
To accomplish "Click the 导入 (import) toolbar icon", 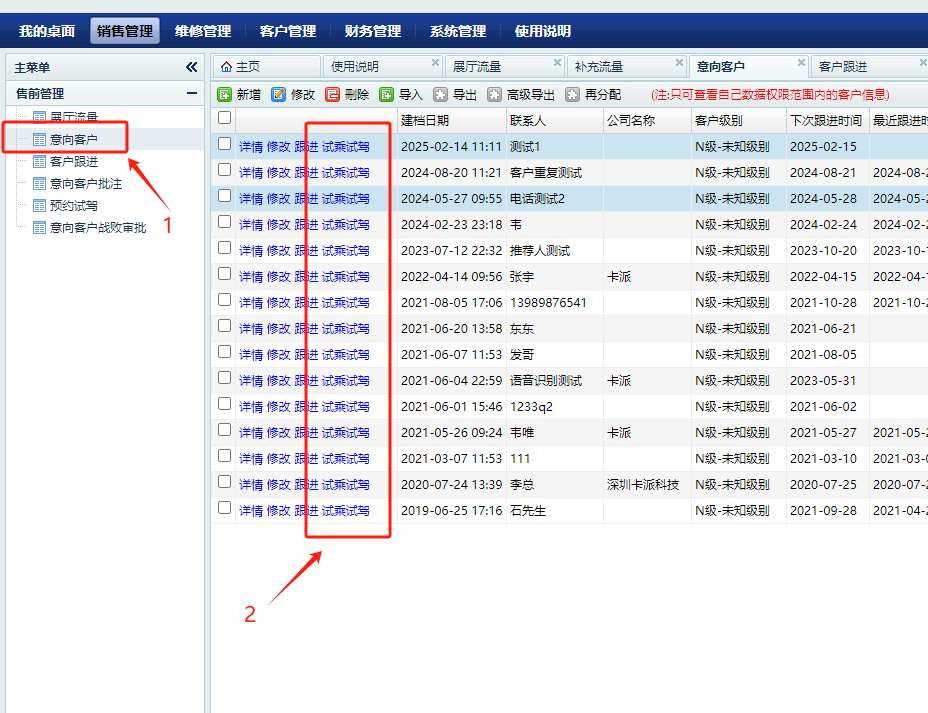I will click(x=387, y=95).
